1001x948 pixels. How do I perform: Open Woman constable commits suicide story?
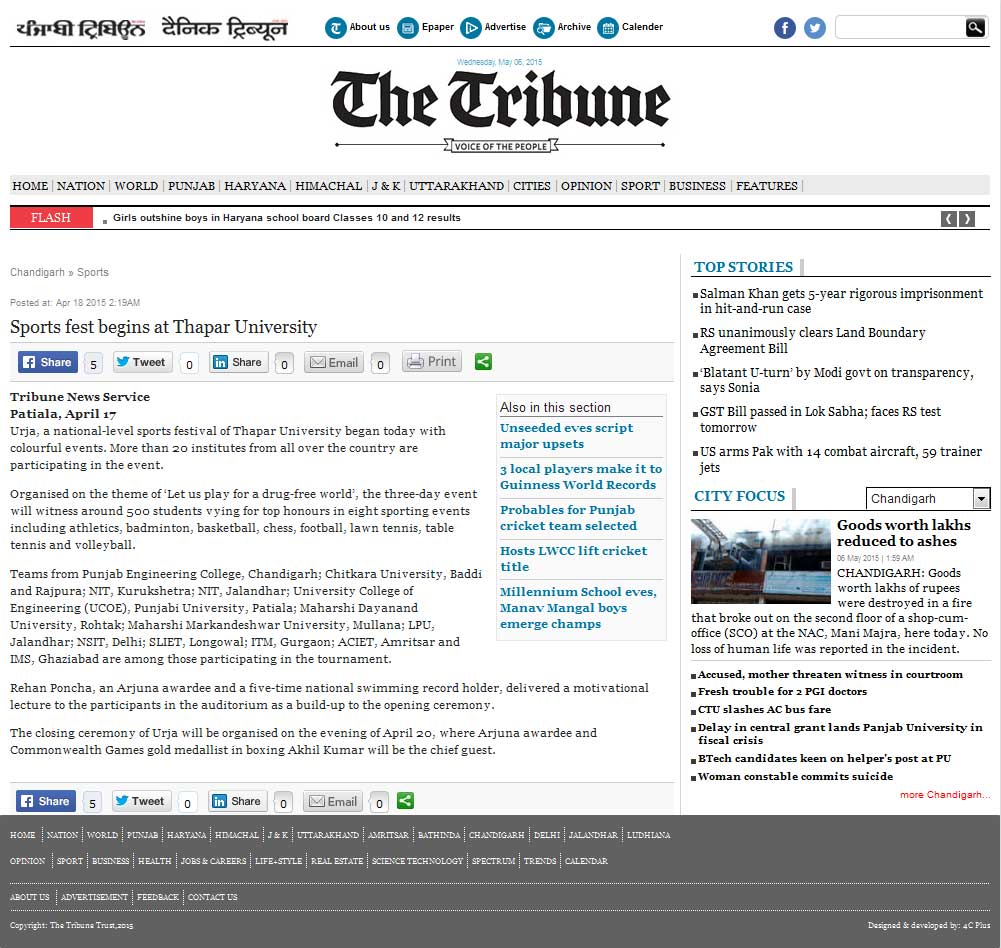coord(795,777)
